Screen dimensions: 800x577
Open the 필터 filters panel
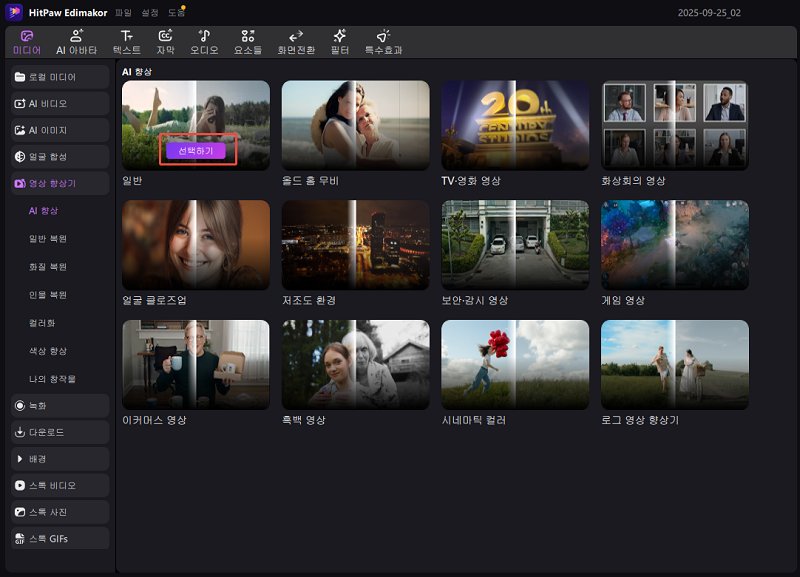[340, 41]
